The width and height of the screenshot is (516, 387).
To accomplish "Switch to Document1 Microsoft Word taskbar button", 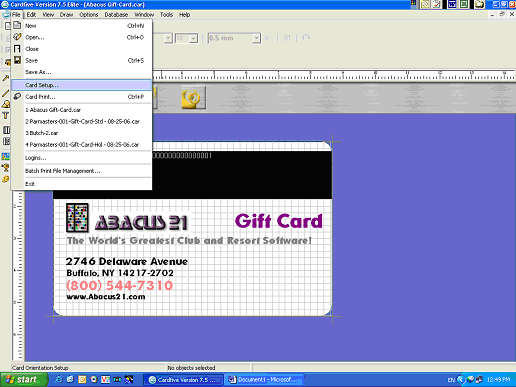I will pyautogui.click(x=264, y=380).
